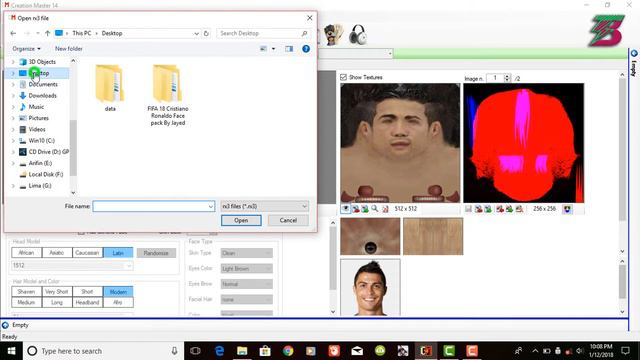Select the Headband hair model

[x=87, y=302]
